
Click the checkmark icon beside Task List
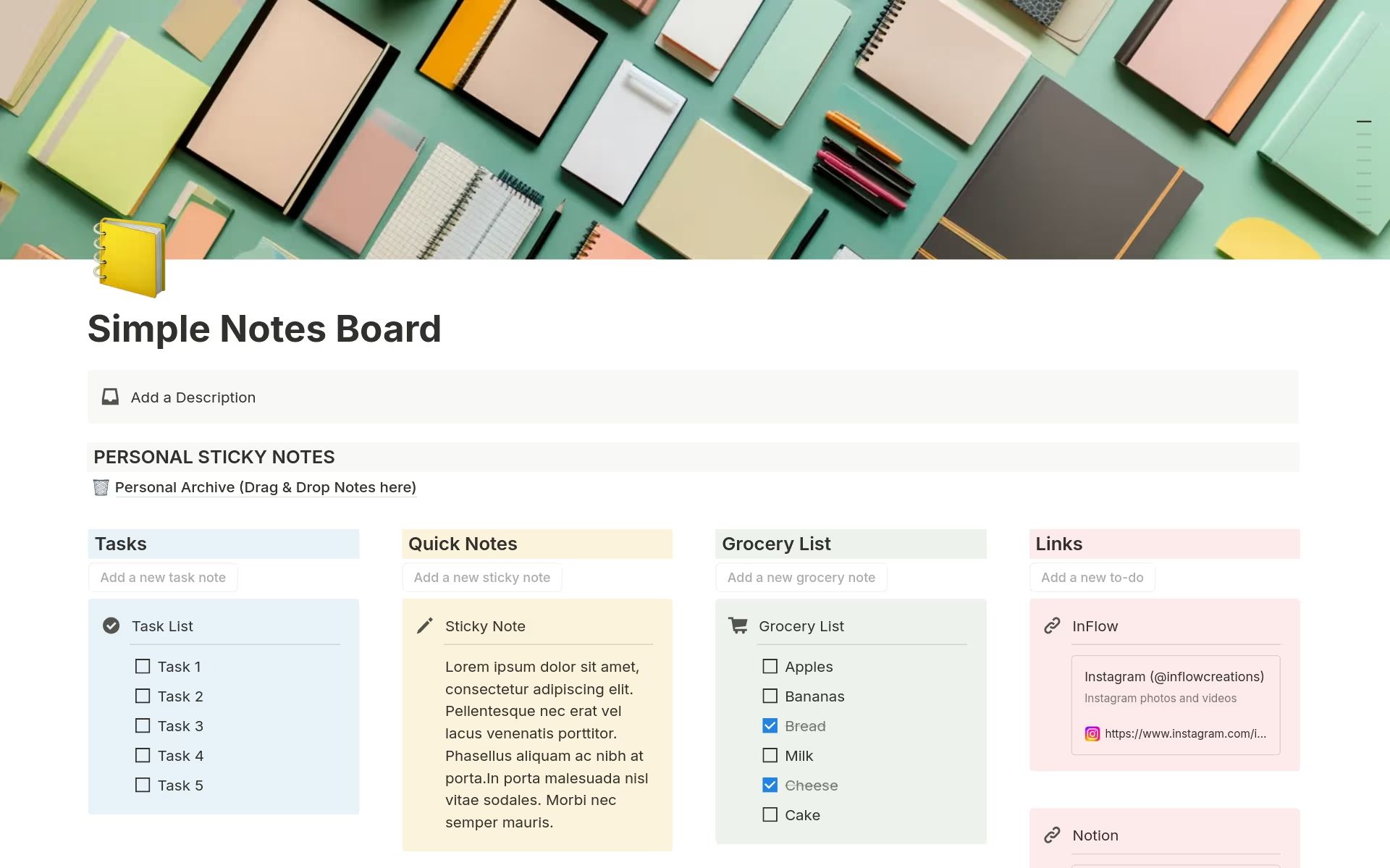click(111, 625)
